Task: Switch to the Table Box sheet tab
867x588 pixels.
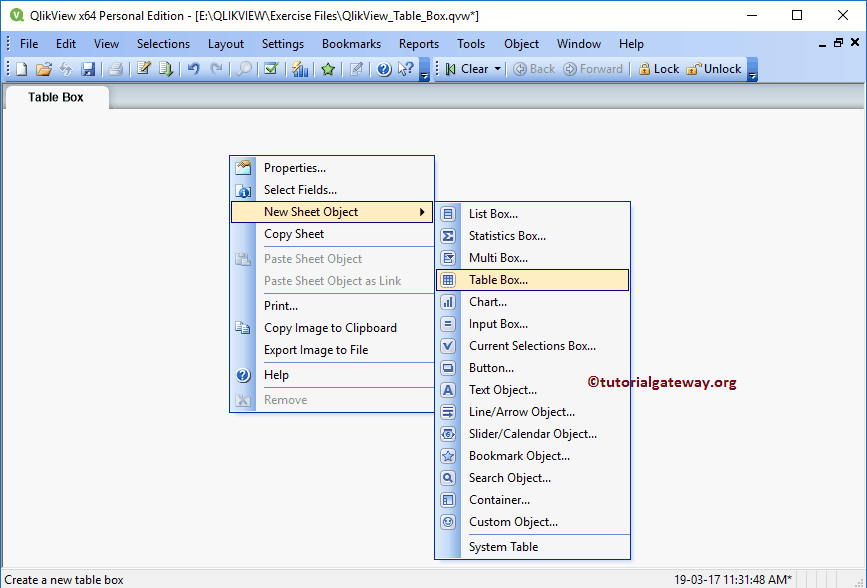Action: tap(55, 98)
